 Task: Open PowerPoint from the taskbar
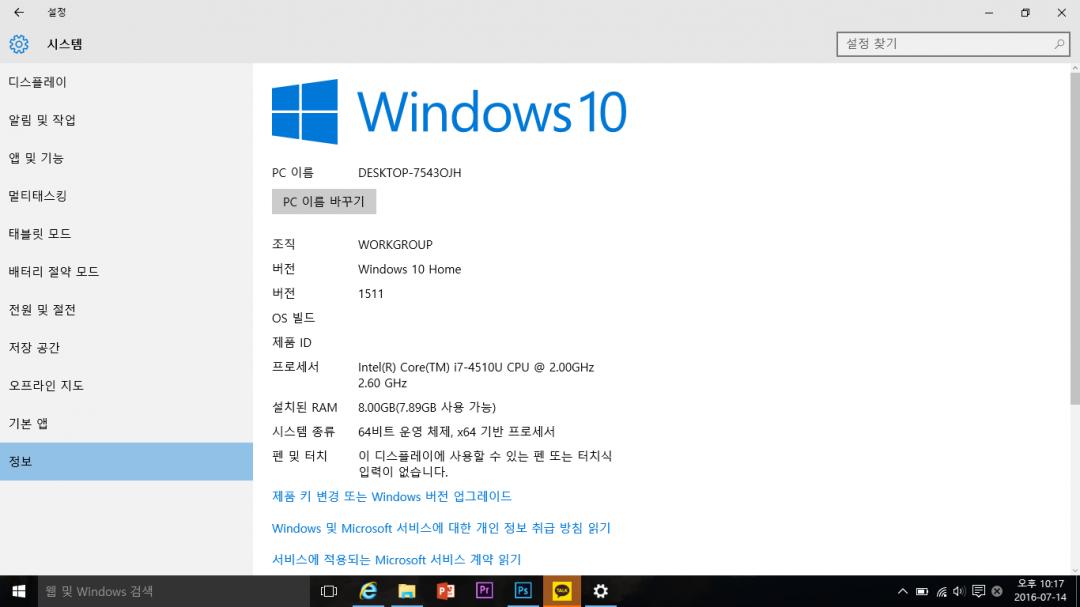coord(446,591)
